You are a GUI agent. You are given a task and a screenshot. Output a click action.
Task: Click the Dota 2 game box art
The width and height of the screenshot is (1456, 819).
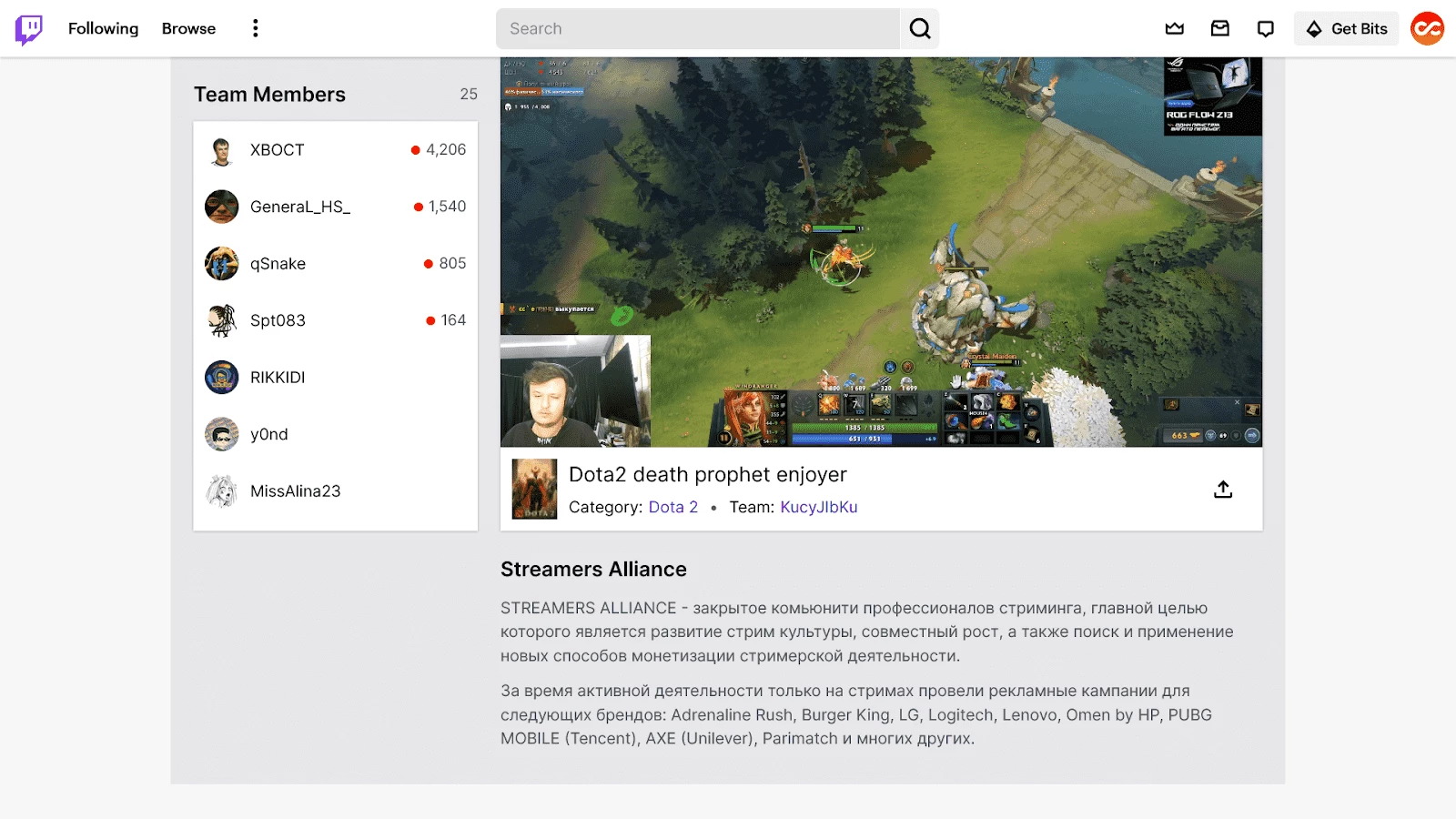pyautogui.click(x=534, y=489)
